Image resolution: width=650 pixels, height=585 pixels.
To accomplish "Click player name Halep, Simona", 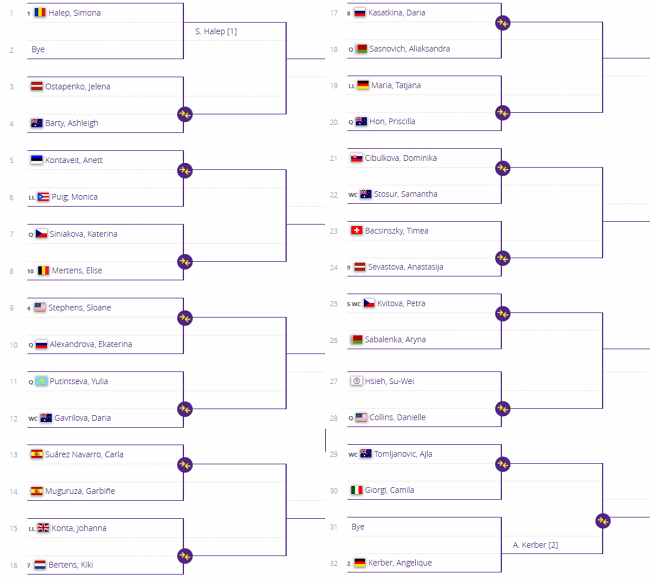I will 75,13.
